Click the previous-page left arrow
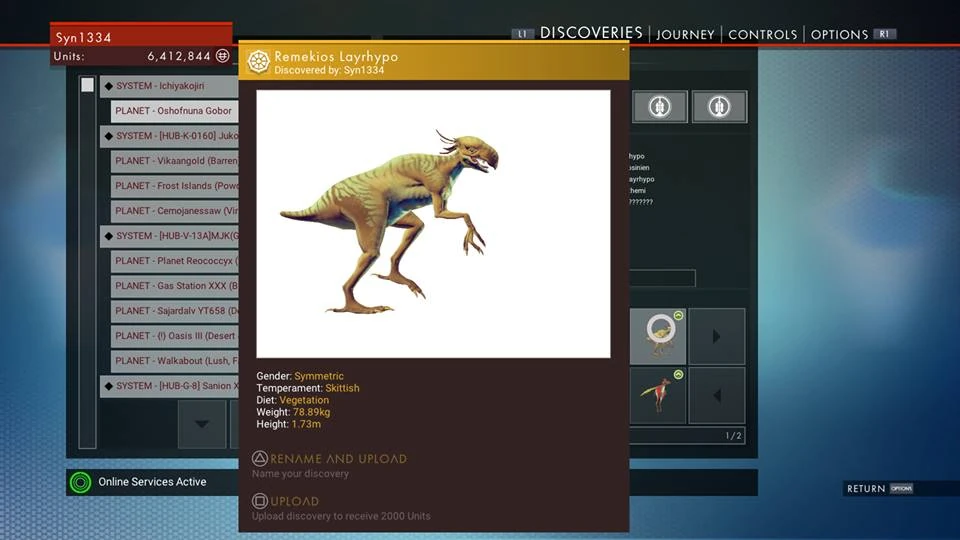The height and width of the screenshot is (540, 960). [x=716, y=396]
